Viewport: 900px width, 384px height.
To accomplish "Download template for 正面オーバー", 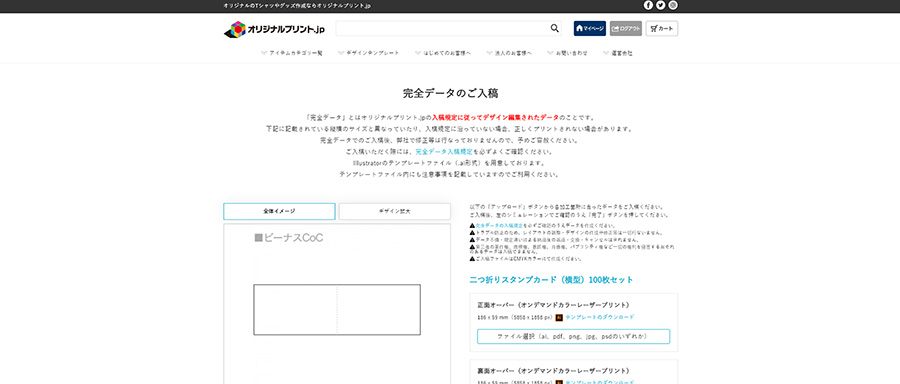I will 600,317.
